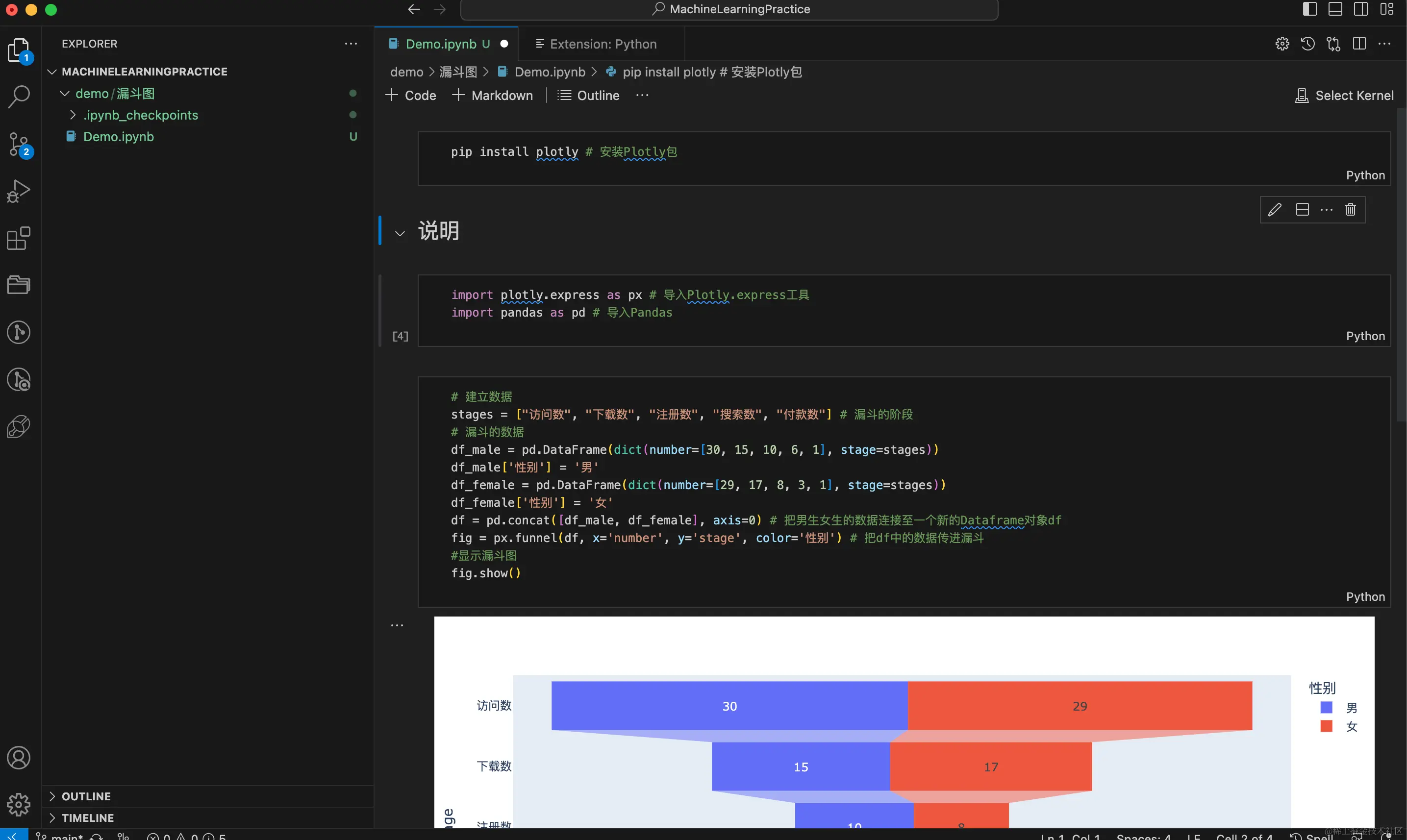Image resolution: width=1407 pixels, height=840 pixels.
Task: Click the blue 男 legend swatch
Action: coord(1326,708)
